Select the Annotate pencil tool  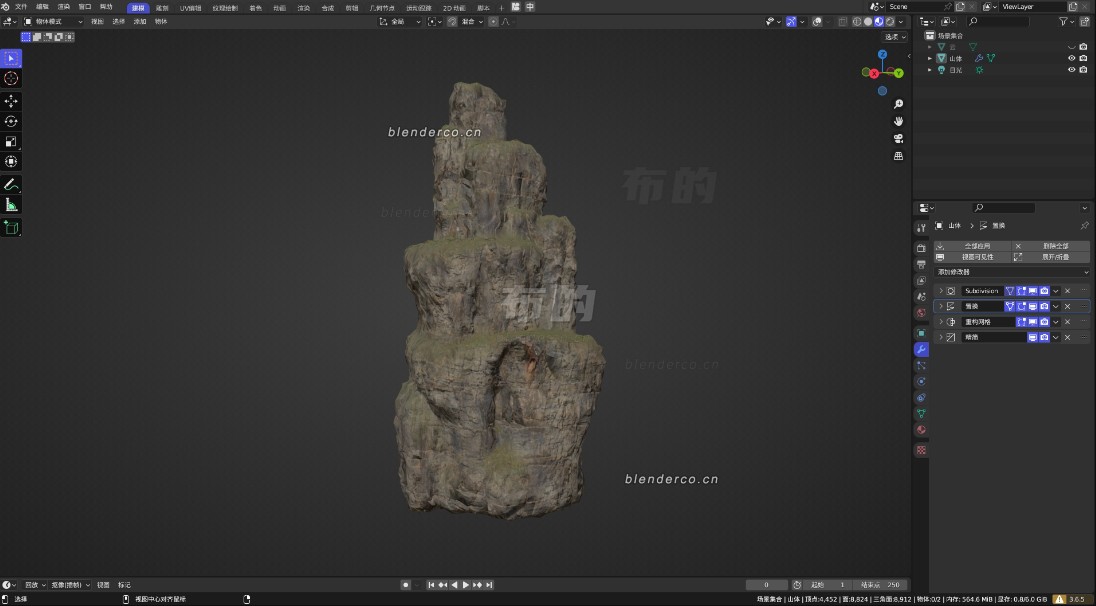tap(10, 185)
